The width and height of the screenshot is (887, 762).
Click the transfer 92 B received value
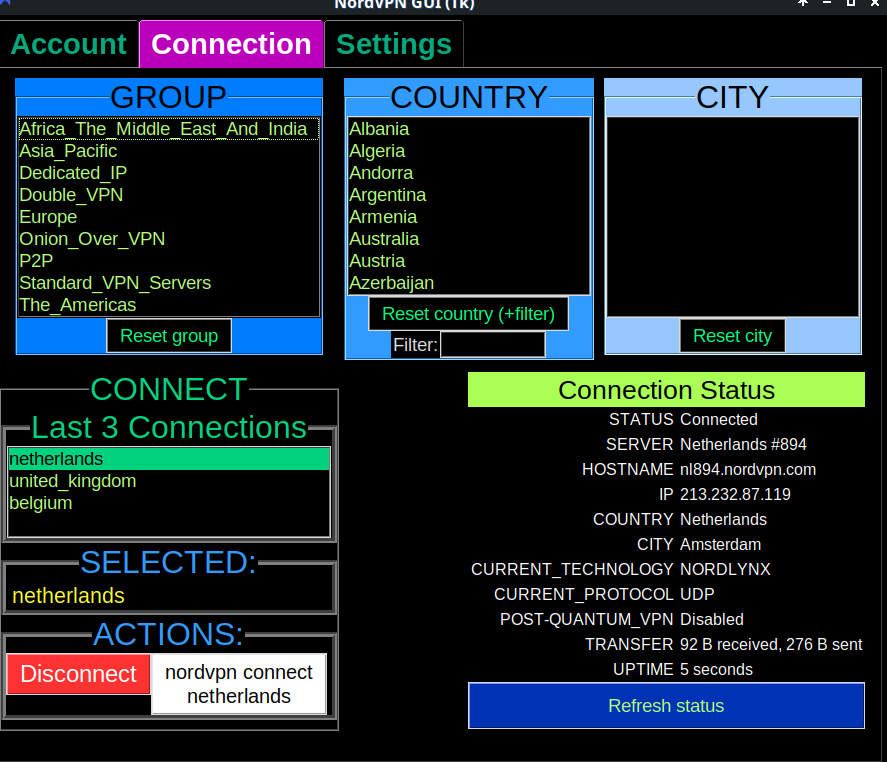pos(771,644)
